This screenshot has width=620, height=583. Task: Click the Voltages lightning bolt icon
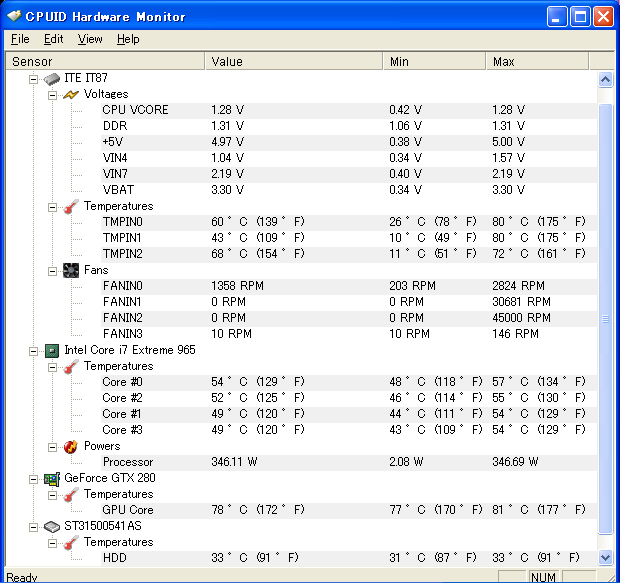(x=70, y=94)
